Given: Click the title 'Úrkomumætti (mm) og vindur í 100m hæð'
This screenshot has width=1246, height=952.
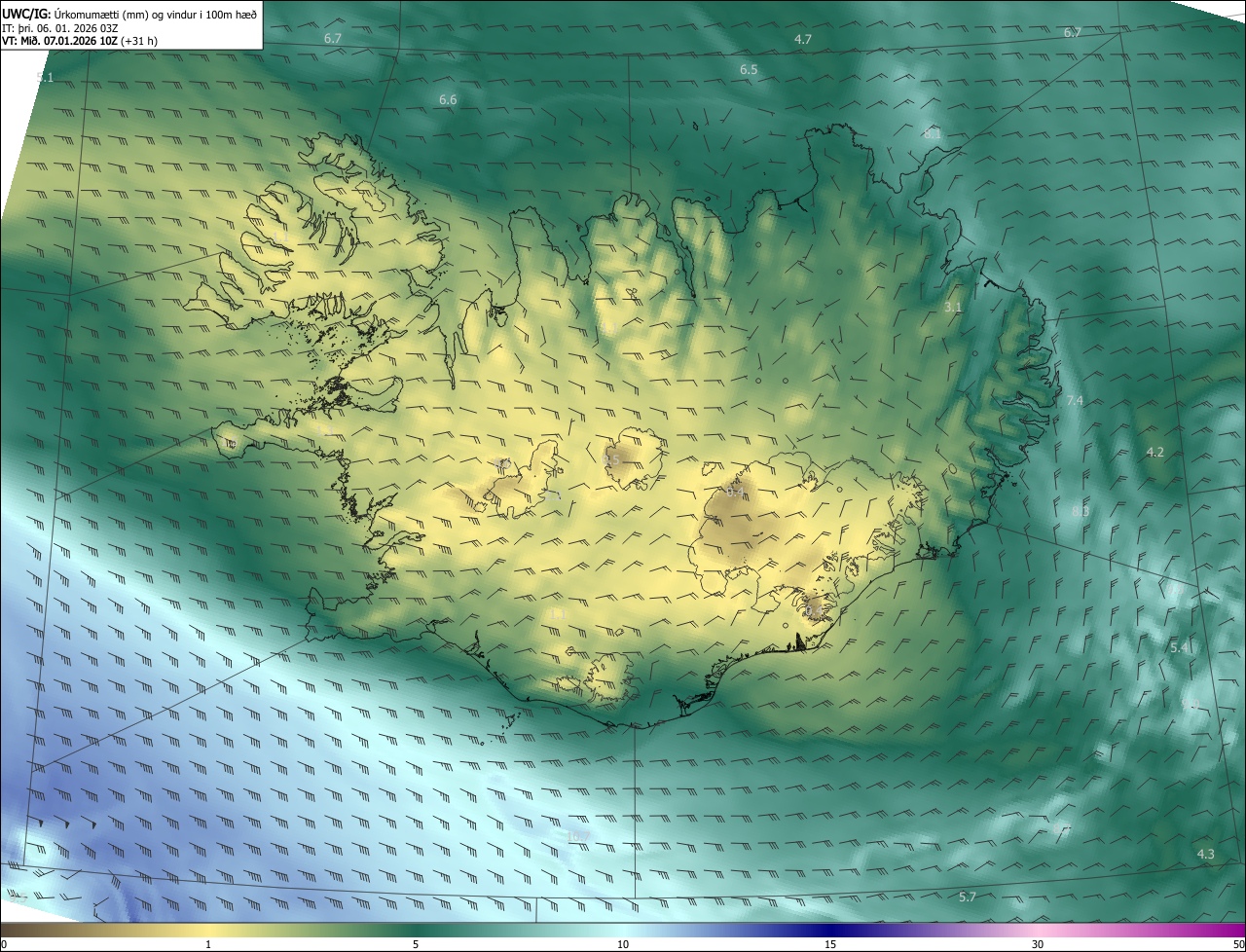Looking at the screenshot, I should pos(156,13).
